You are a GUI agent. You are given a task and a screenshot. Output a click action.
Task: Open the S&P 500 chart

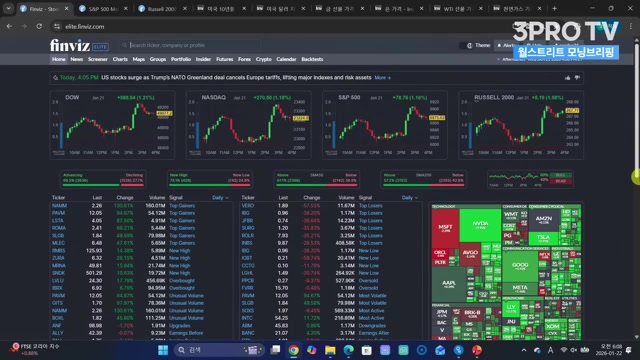coord(384,125)
